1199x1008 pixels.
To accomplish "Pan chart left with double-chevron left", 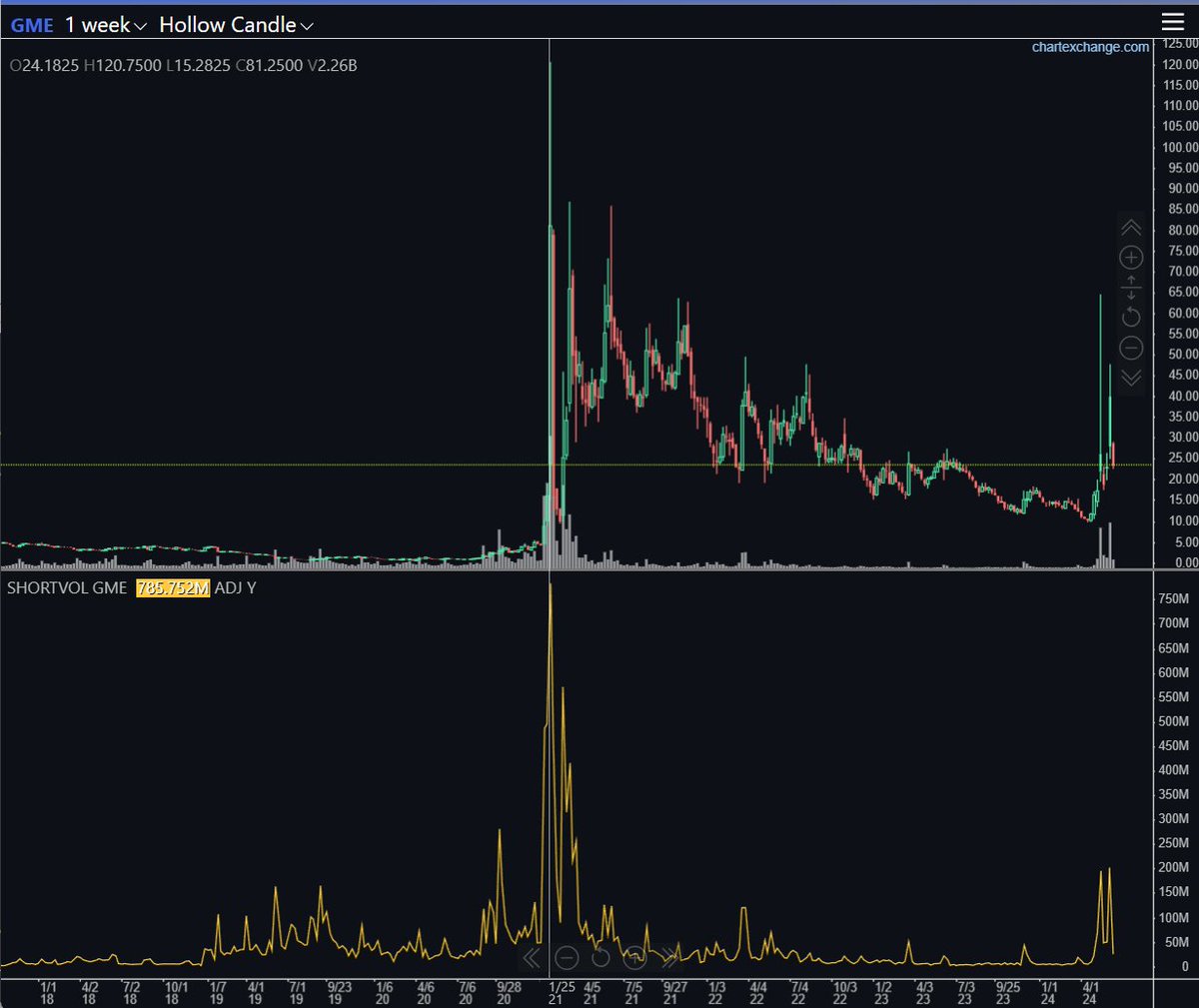I will tap(532, 958).
